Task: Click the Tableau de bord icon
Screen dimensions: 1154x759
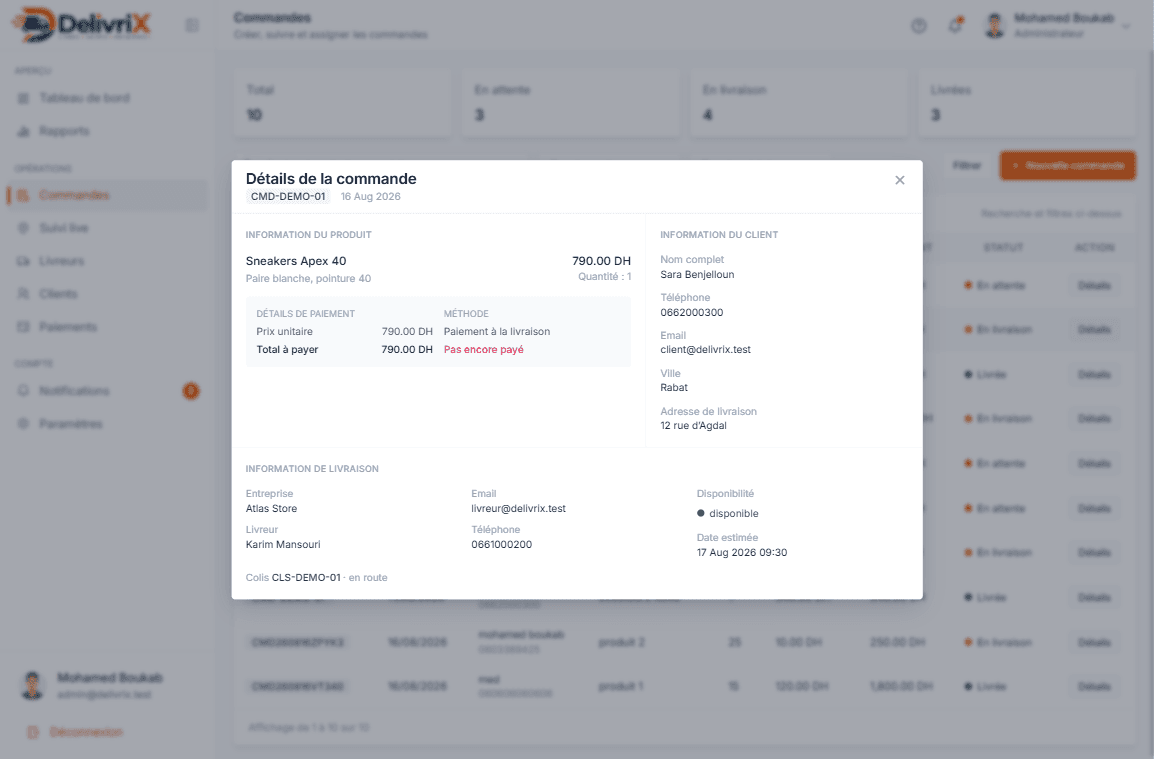Action: (x=24, y=98)
